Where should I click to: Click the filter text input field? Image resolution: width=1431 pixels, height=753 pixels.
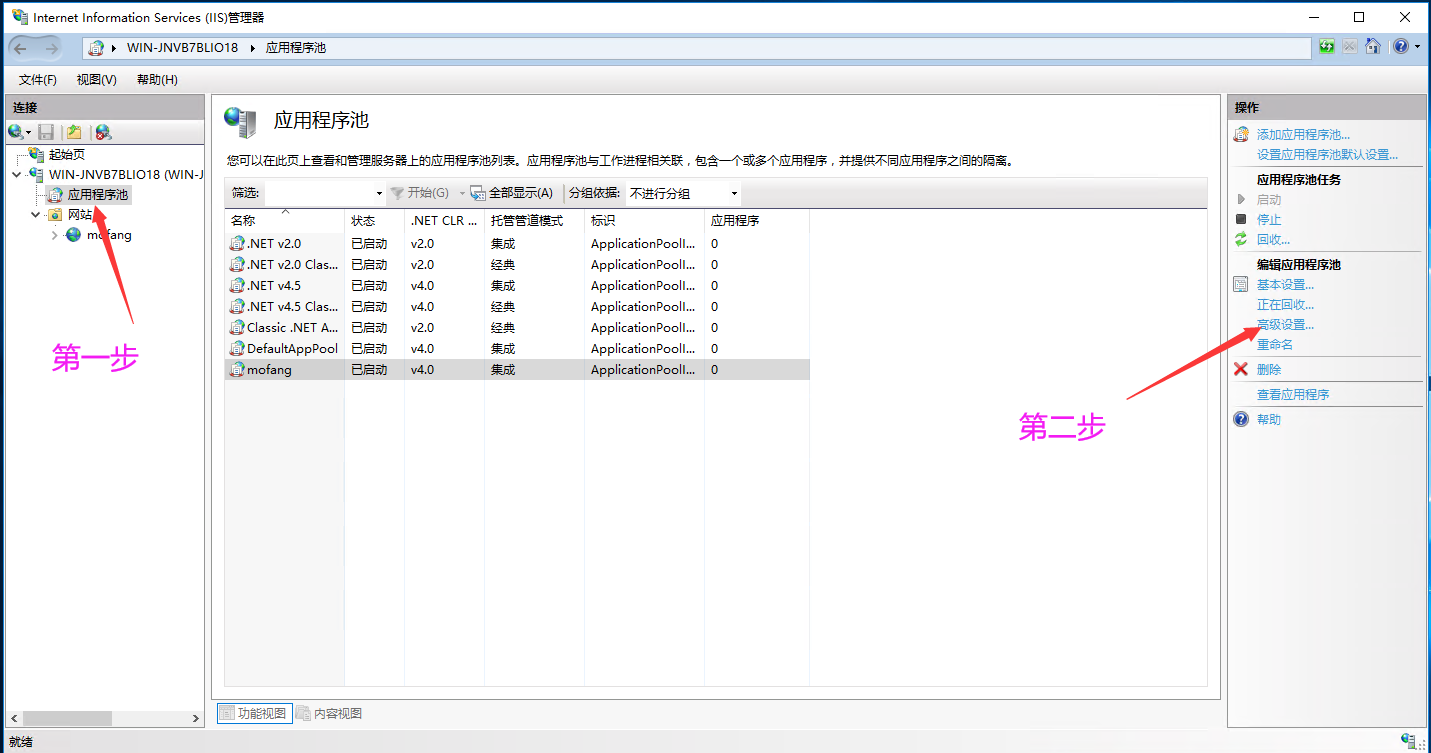pyautogui.click(x=318, y=193)
